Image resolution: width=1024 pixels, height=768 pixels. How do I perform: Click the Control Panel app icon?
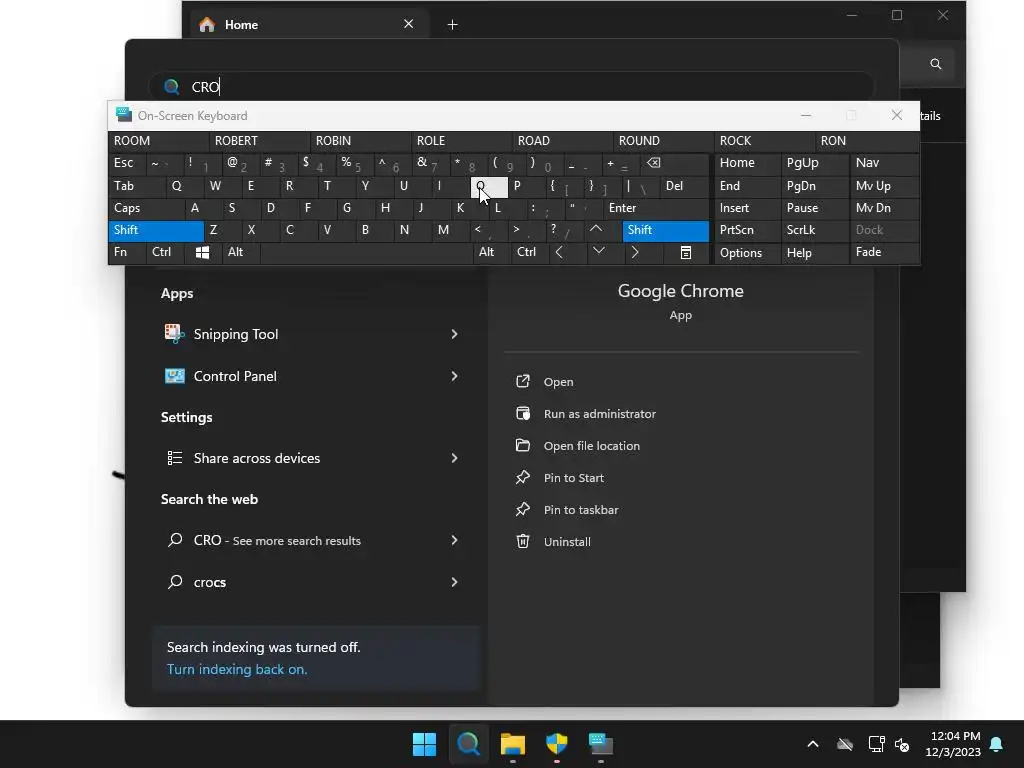(x=174, y=376)
